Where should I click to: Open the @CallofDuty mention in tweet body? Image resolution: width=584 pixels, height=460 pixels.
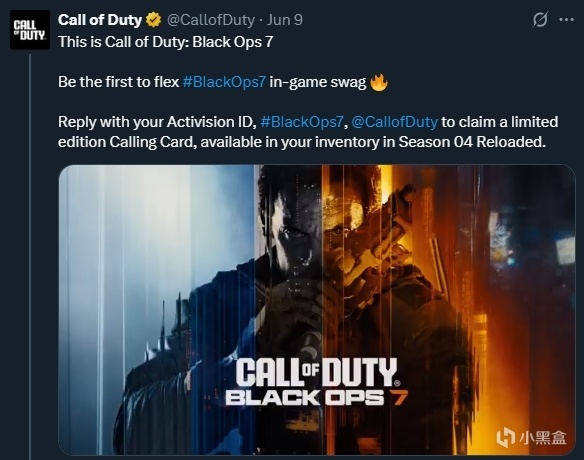click(x=394, y=122)
